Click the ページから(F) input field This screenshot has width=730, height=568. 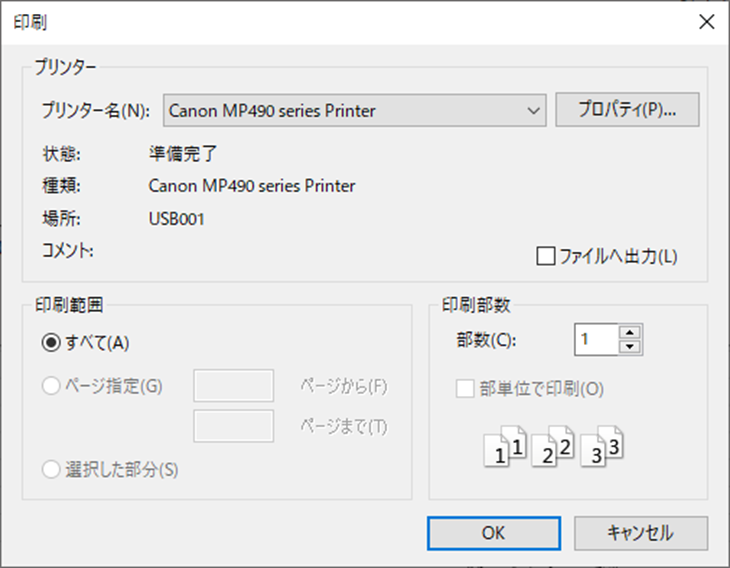[x=233, y=385]
